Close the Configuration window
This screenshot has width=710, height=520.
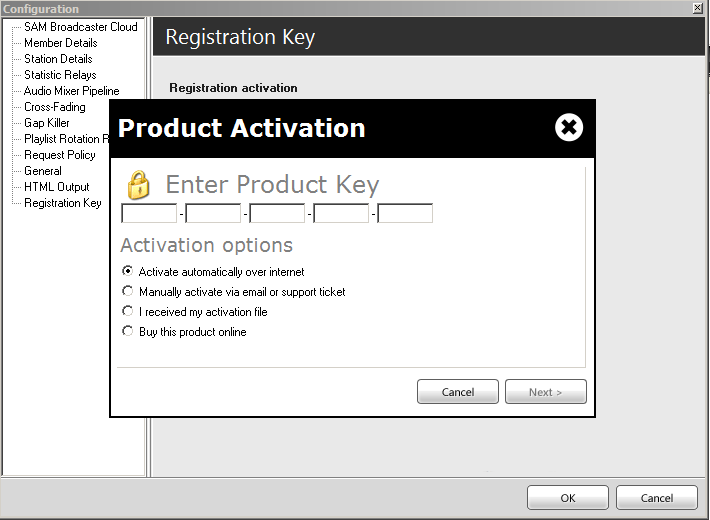[x=698, y=8]
